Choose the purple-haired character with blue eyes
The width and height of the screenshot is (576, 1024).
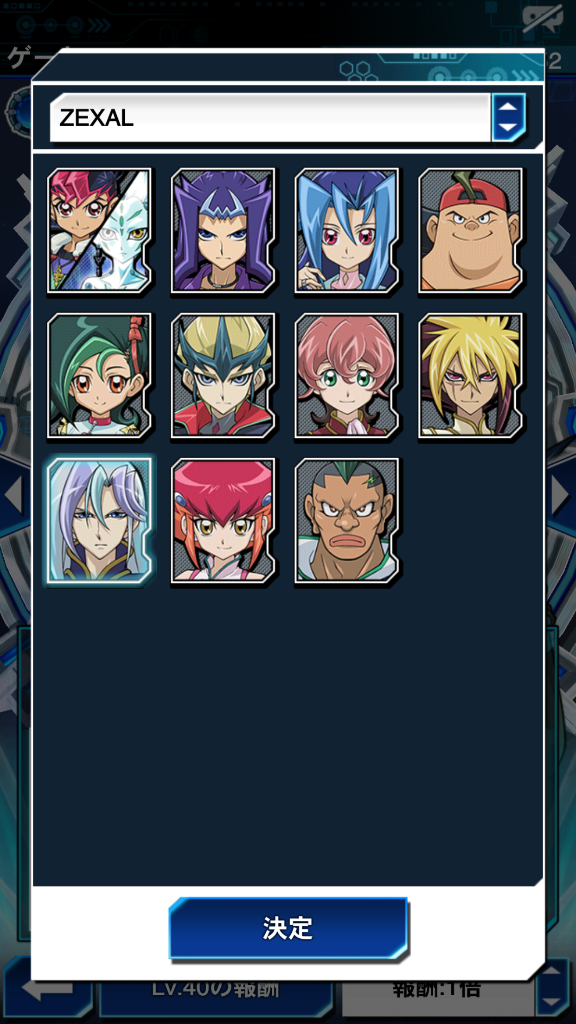coord(223,230)
